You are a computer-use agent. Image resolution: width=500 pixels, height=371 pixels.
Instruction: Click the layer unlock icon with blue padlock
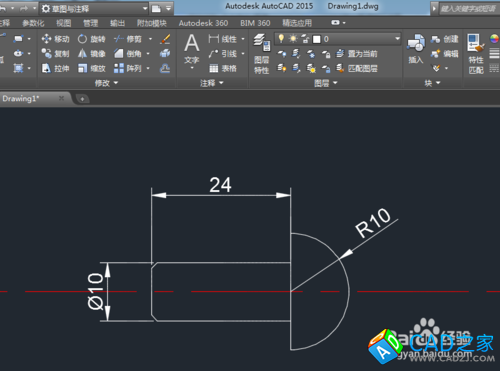pos(326,69)
